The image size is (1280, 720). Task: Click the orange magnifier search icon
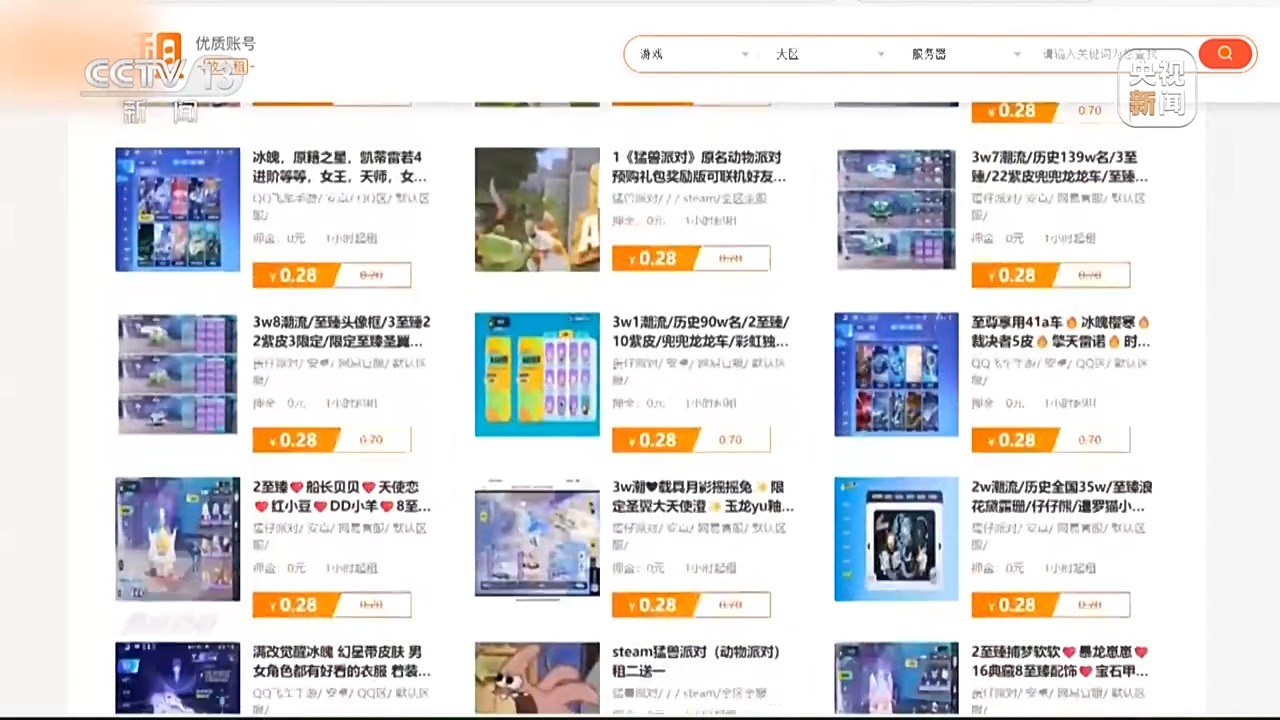tap(1225, 53)
